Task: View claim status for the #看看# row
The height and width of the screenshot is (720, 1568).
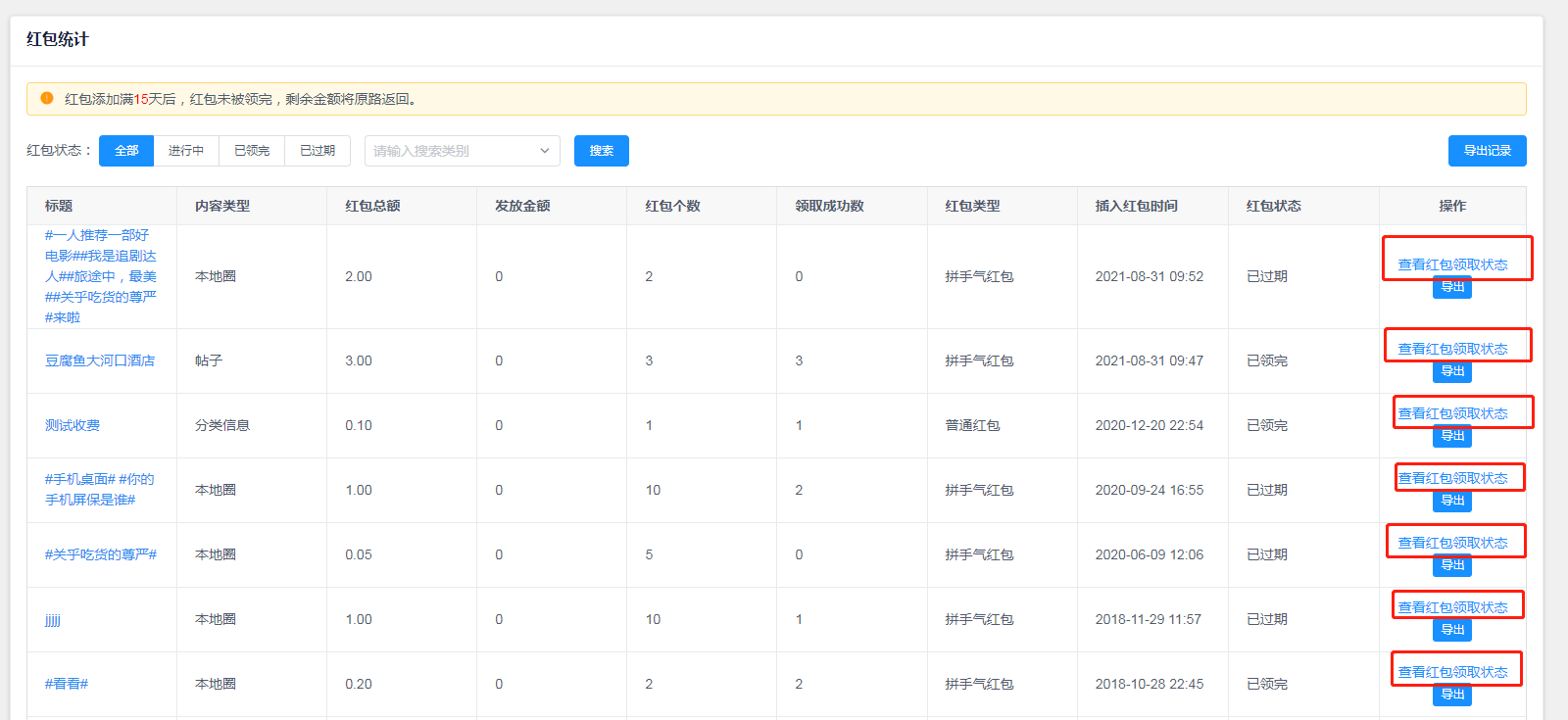Action: click(x=1452, y=672)
